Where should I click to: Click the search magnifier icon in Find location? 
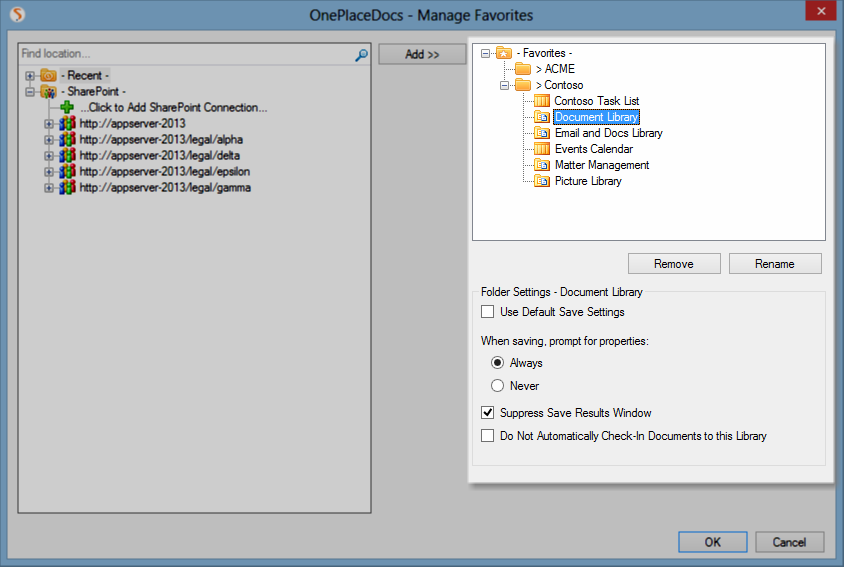(x=361, y=54)
